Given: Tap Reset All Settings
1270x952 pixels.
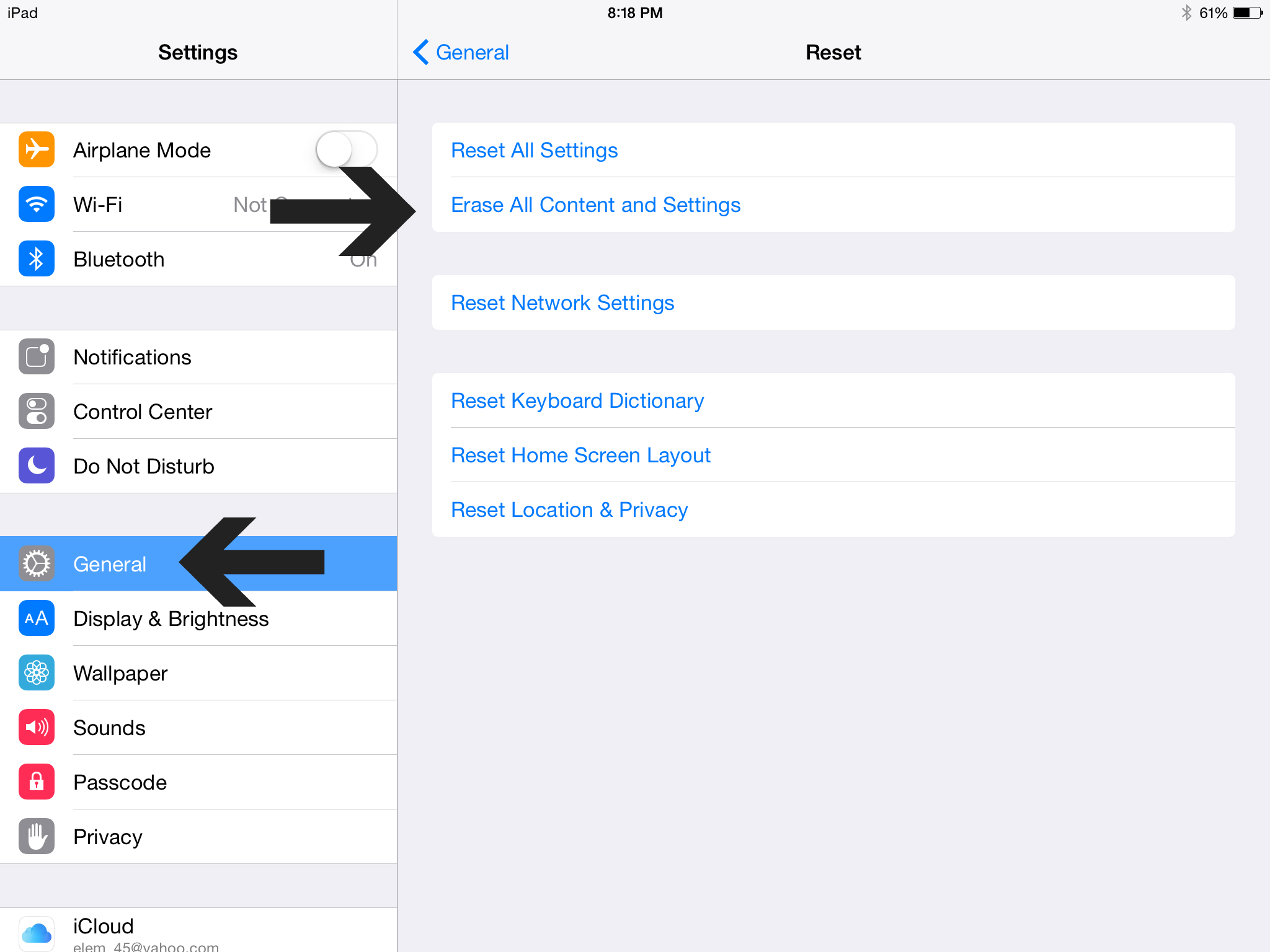Looking at the screenshot, I should coord(833,150).
